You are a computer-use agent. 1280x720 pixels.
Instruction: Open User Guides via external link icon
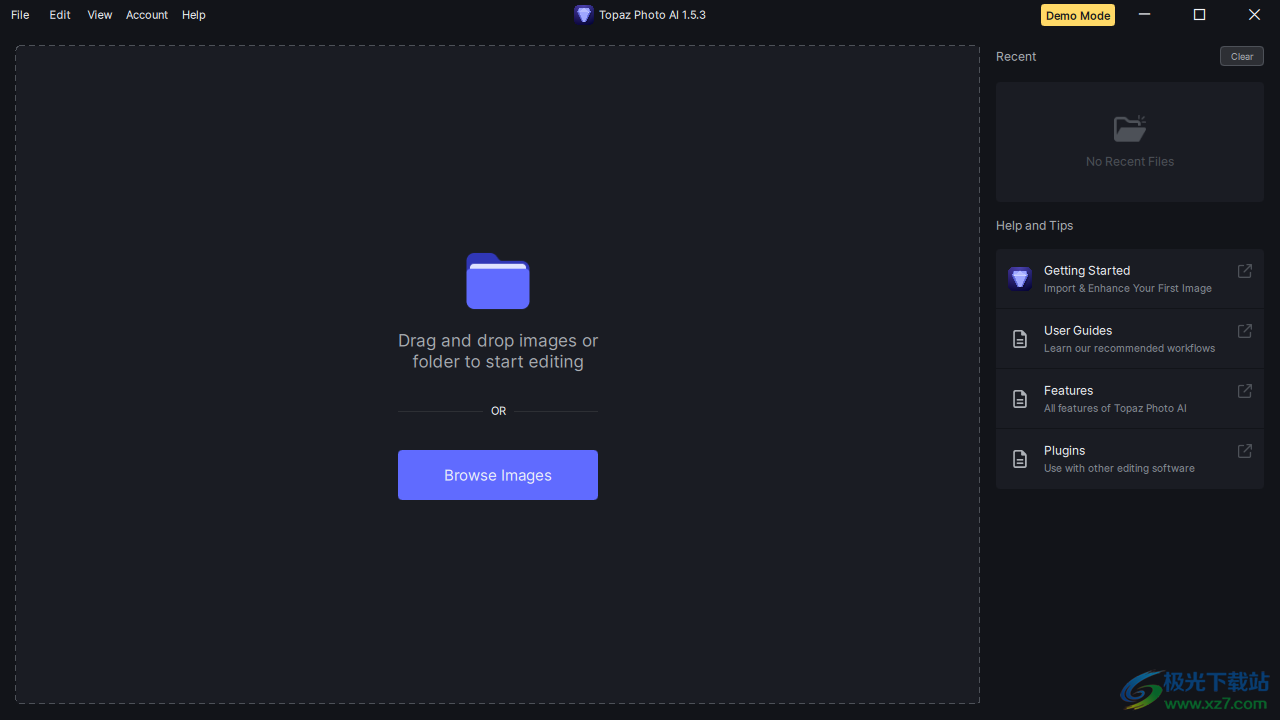pos(1245,331)
